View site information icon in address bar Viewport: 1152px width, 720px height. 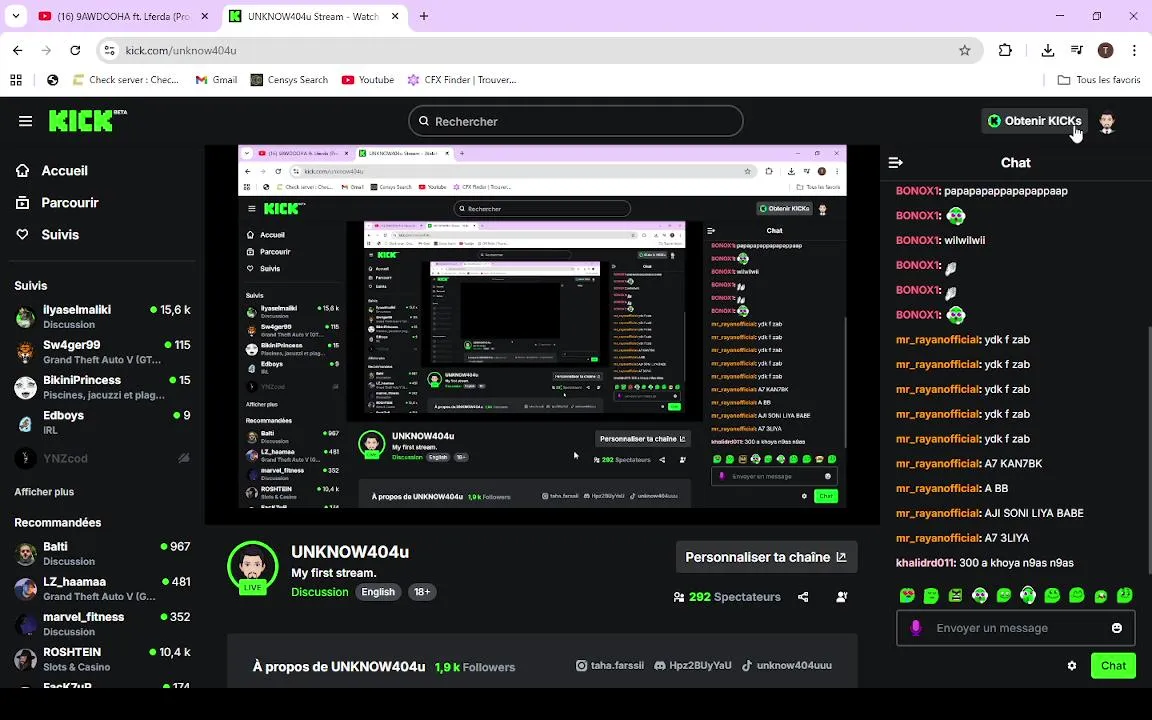pyautogui.click(x=109, y=50)
